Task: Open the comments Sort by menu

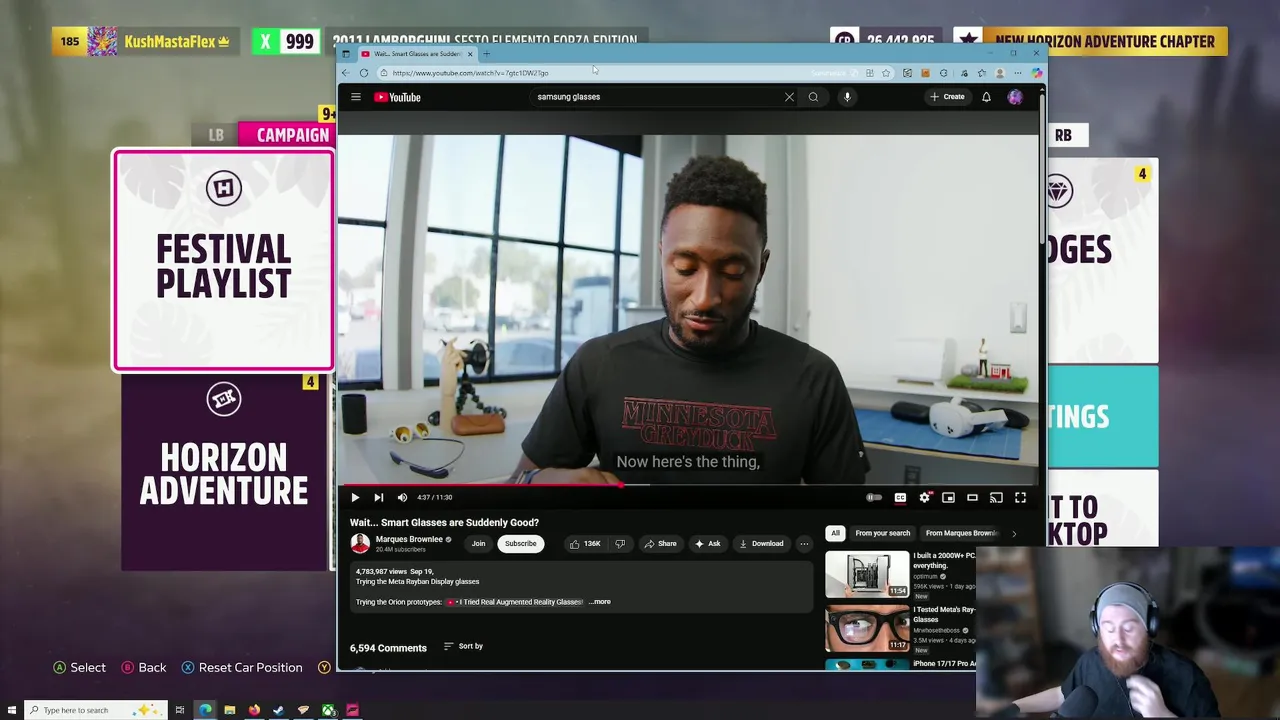Action: (x=463, y=646)
